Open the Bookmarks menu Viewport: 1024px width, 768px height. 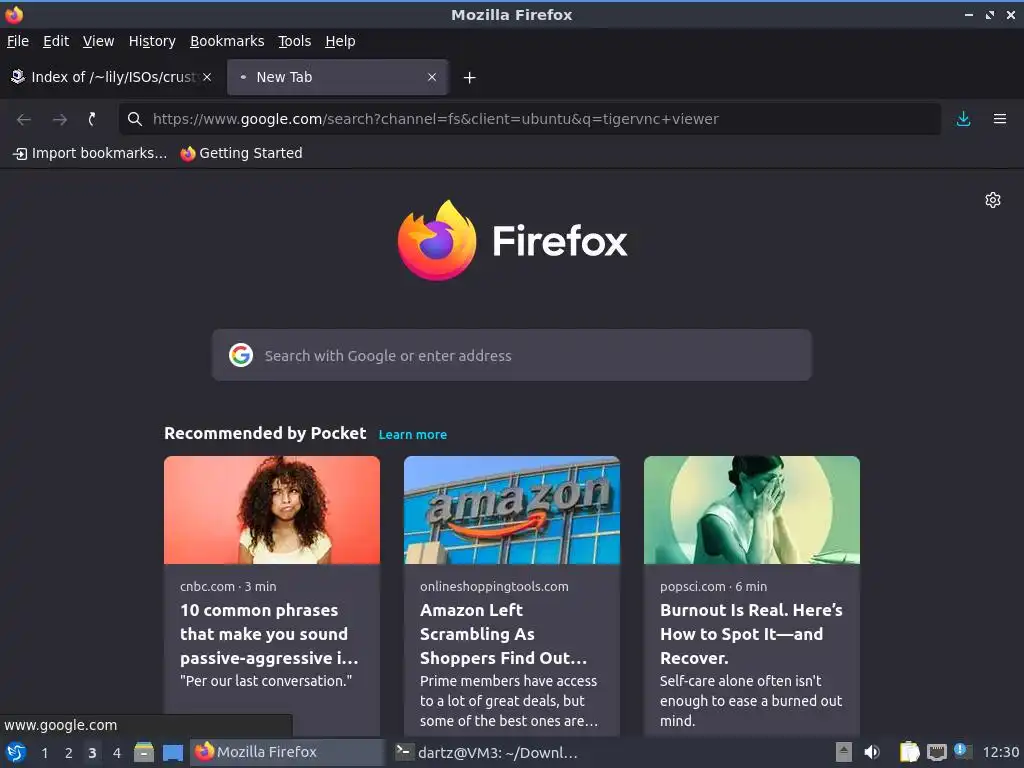pyautogui.click(x=227, y=41)
